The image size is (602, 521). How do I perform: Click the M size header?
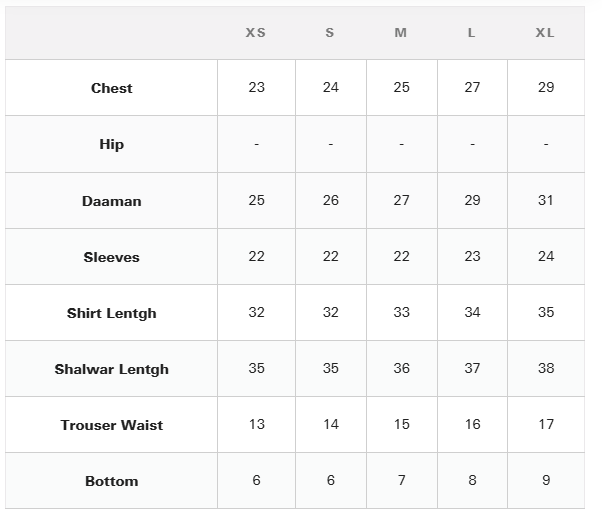[x=401, y=33]
